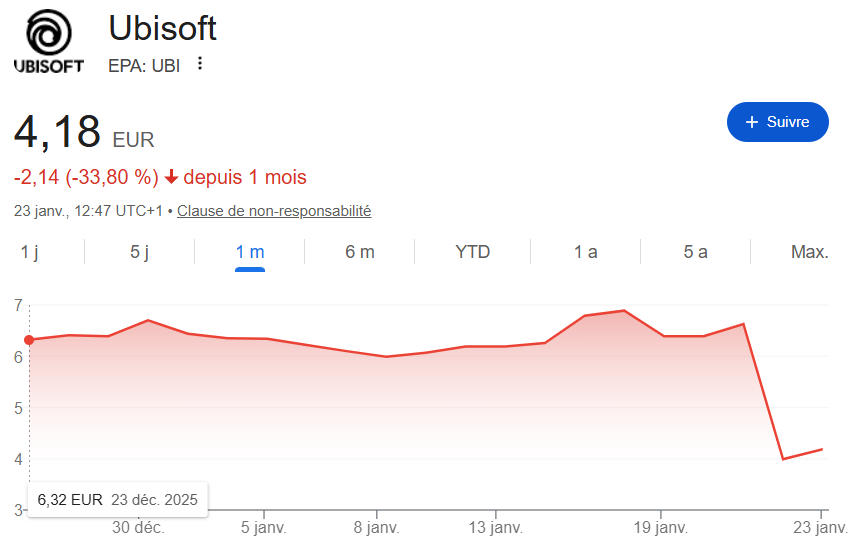Follow the Ubisoft stock with Suivre

[778, 122]
